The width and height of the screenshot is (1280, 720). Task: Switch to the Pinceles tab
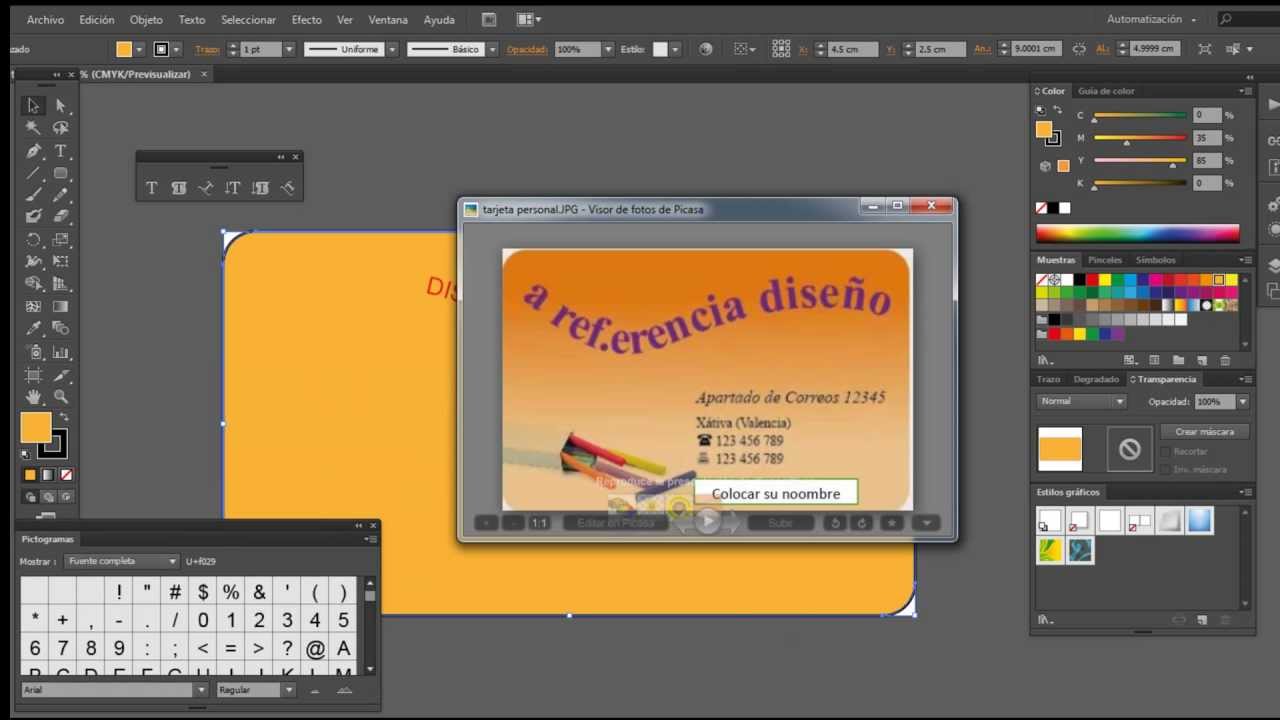tap(1105, 260)
